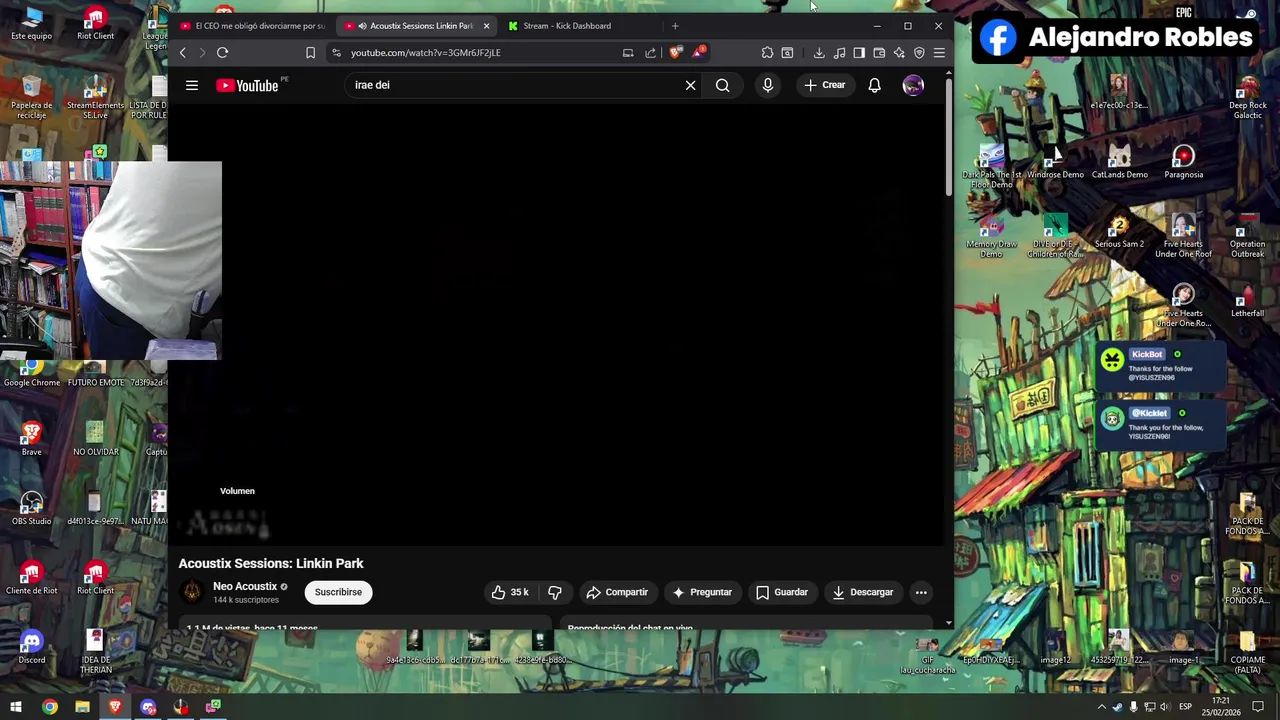Go back in the browser
The image size is (1280, 720).
(182, 53)
